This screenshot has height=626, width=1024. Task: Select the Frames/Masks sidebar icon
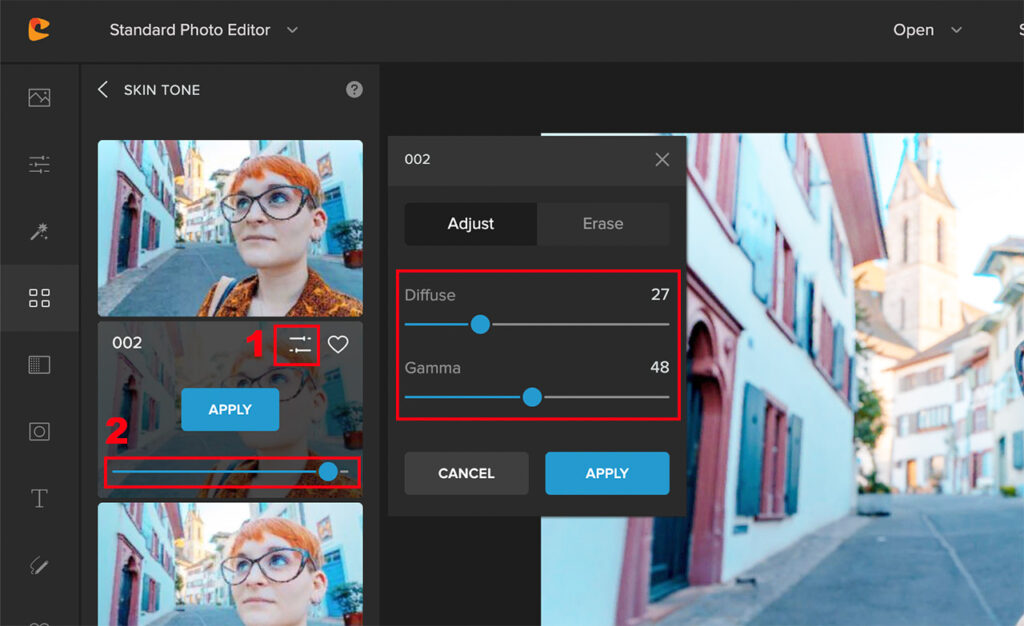coord(39,432)
